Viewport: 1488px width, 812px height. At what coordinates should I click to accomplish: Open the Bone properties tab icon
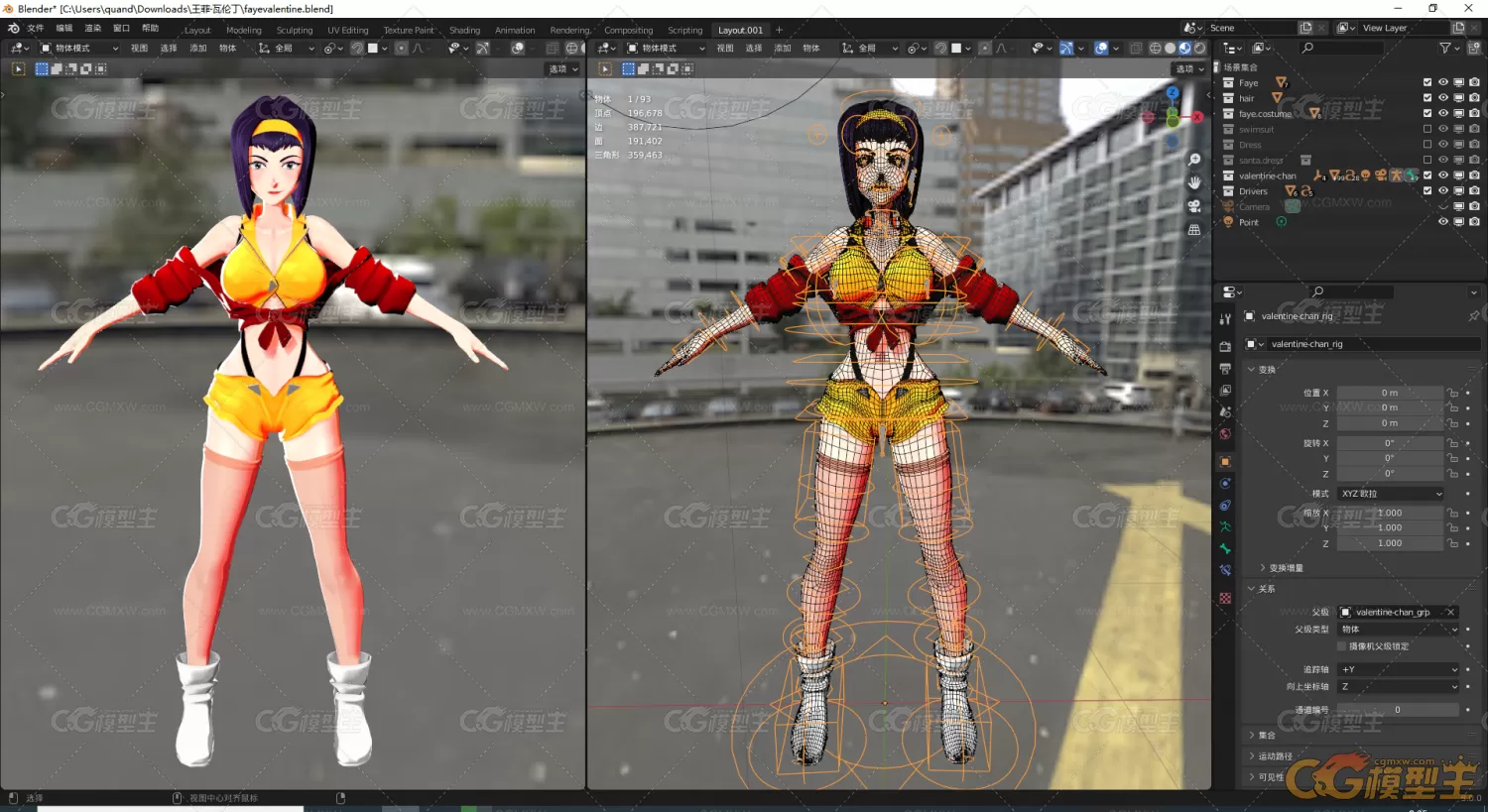[x=1225, y=548]
